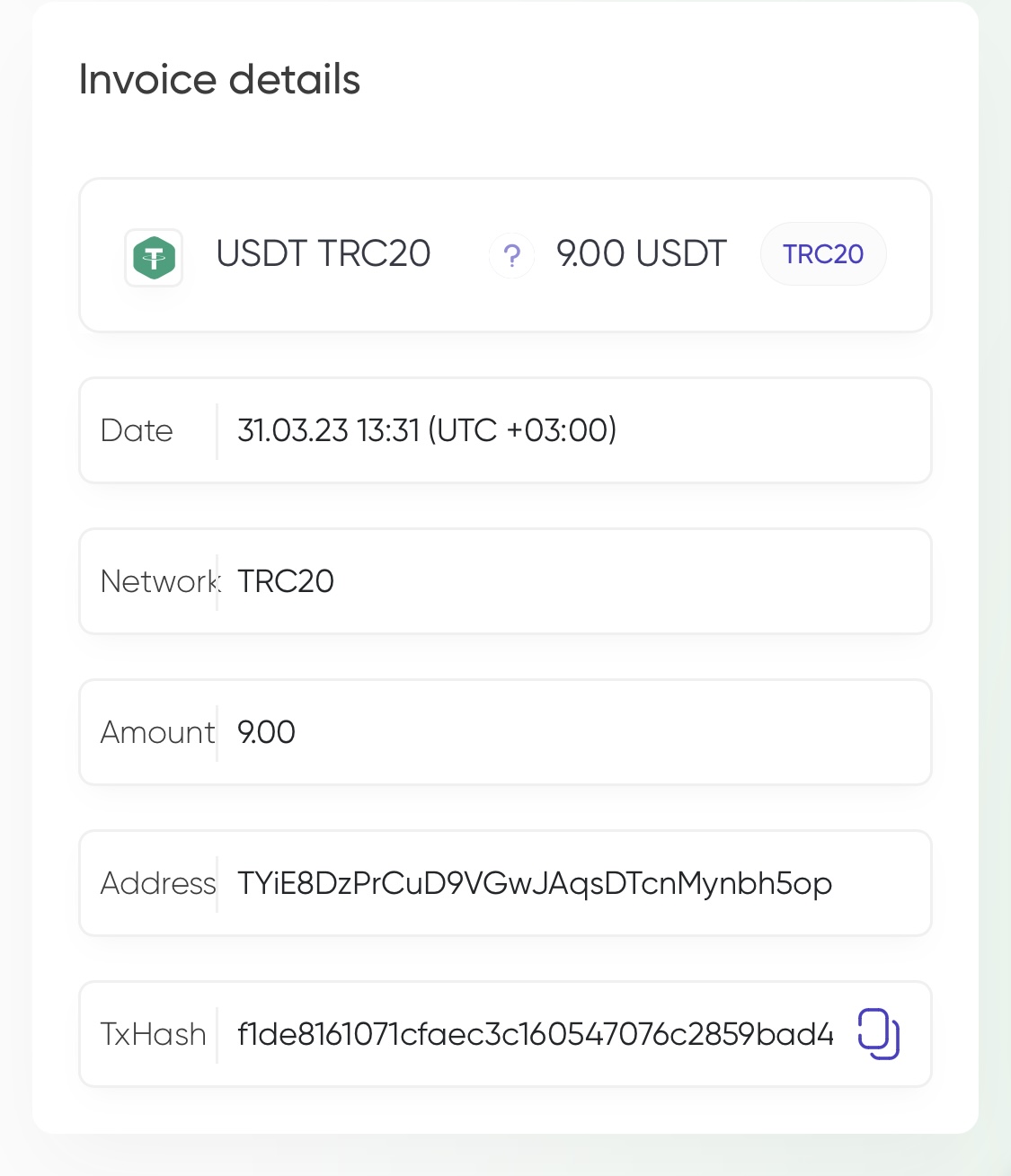This screenshot has width=1011, height=1176.
Task: Click the TRC20 network badge
Action: [823, 254]
